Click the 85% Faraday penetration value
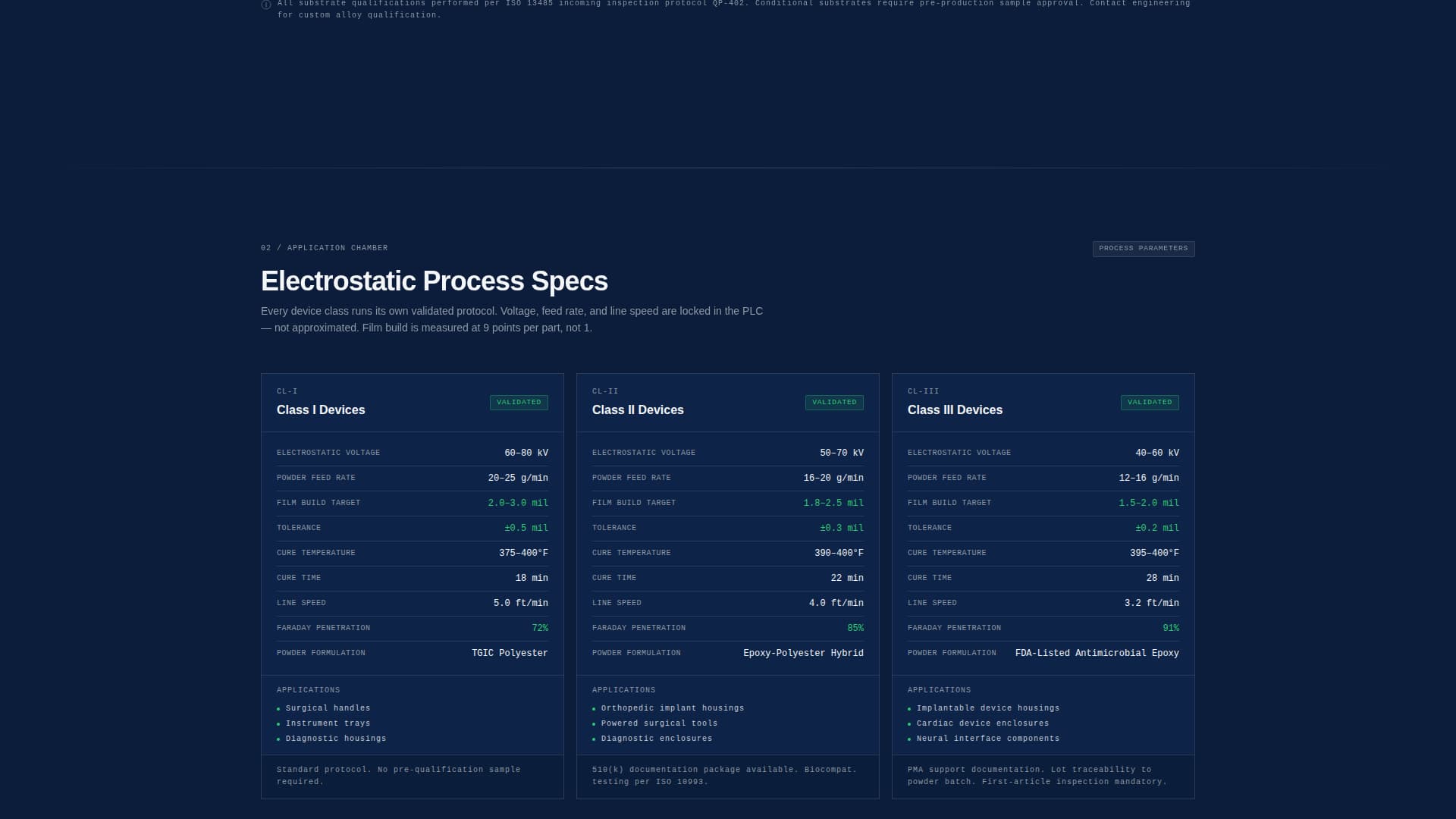The height and width of the screenshot is (819, 1456). pos(857,628)
